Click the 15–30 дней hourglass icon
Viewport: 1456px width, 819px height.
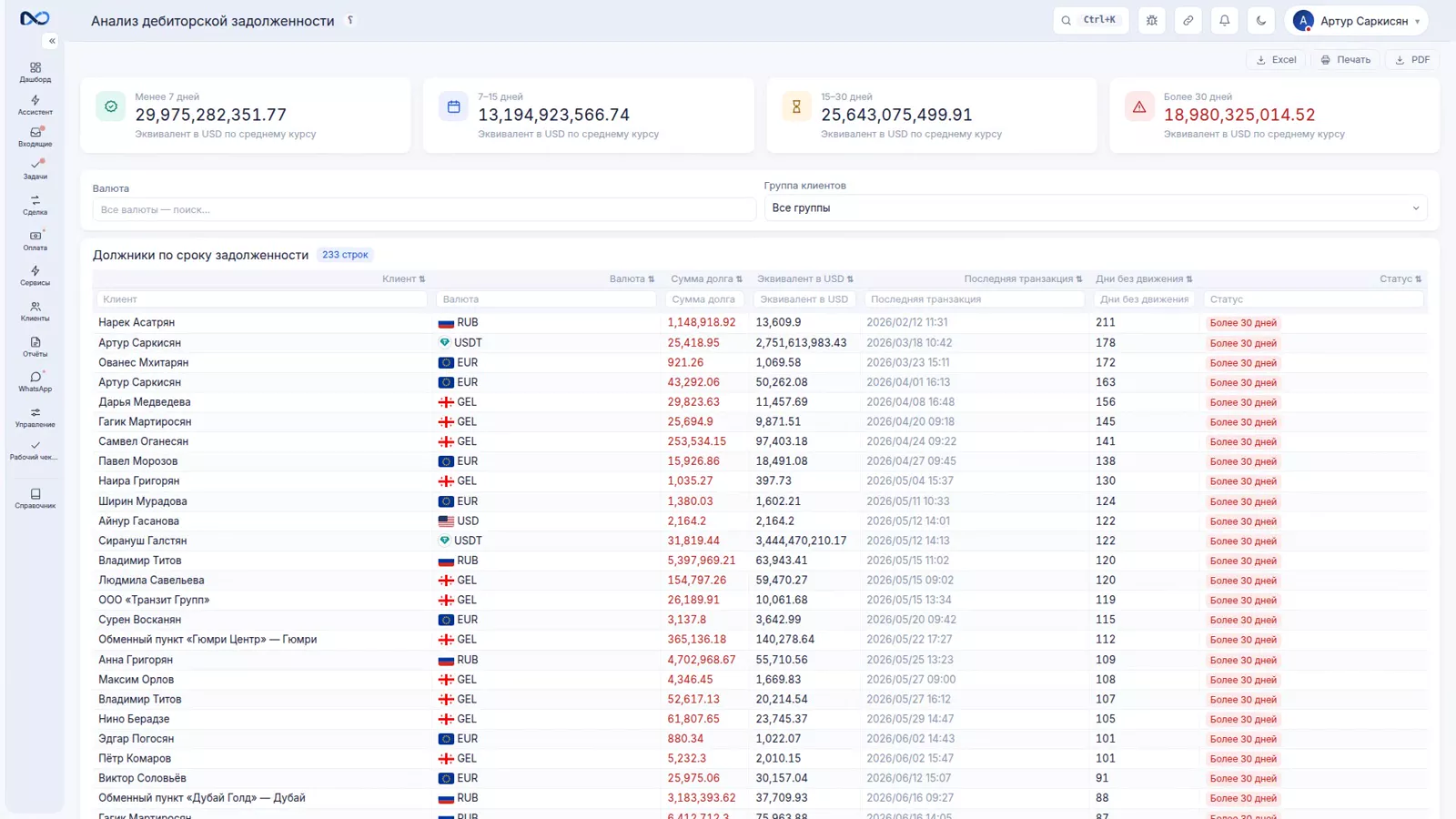pos(796,106)
